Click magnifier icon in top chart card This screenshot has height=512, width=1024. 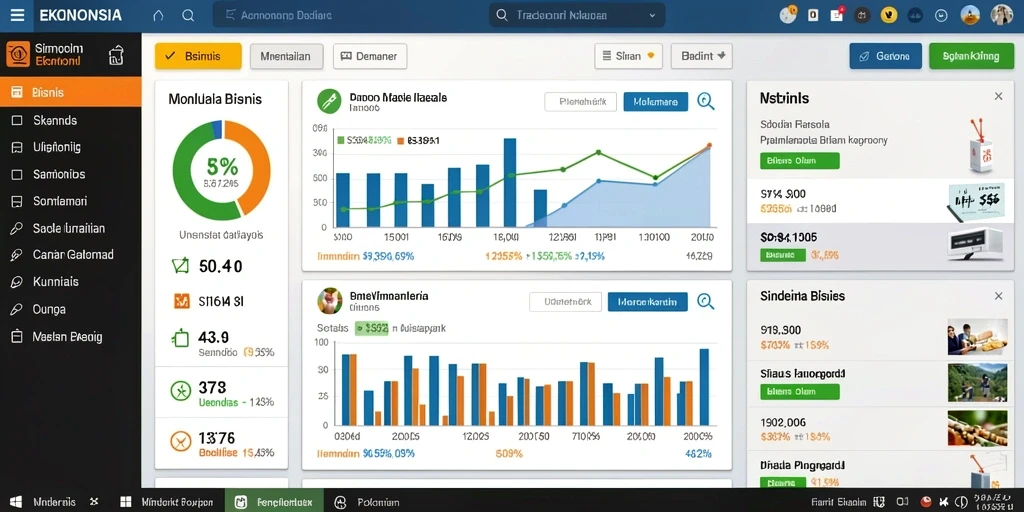click(x=706, y=101)
